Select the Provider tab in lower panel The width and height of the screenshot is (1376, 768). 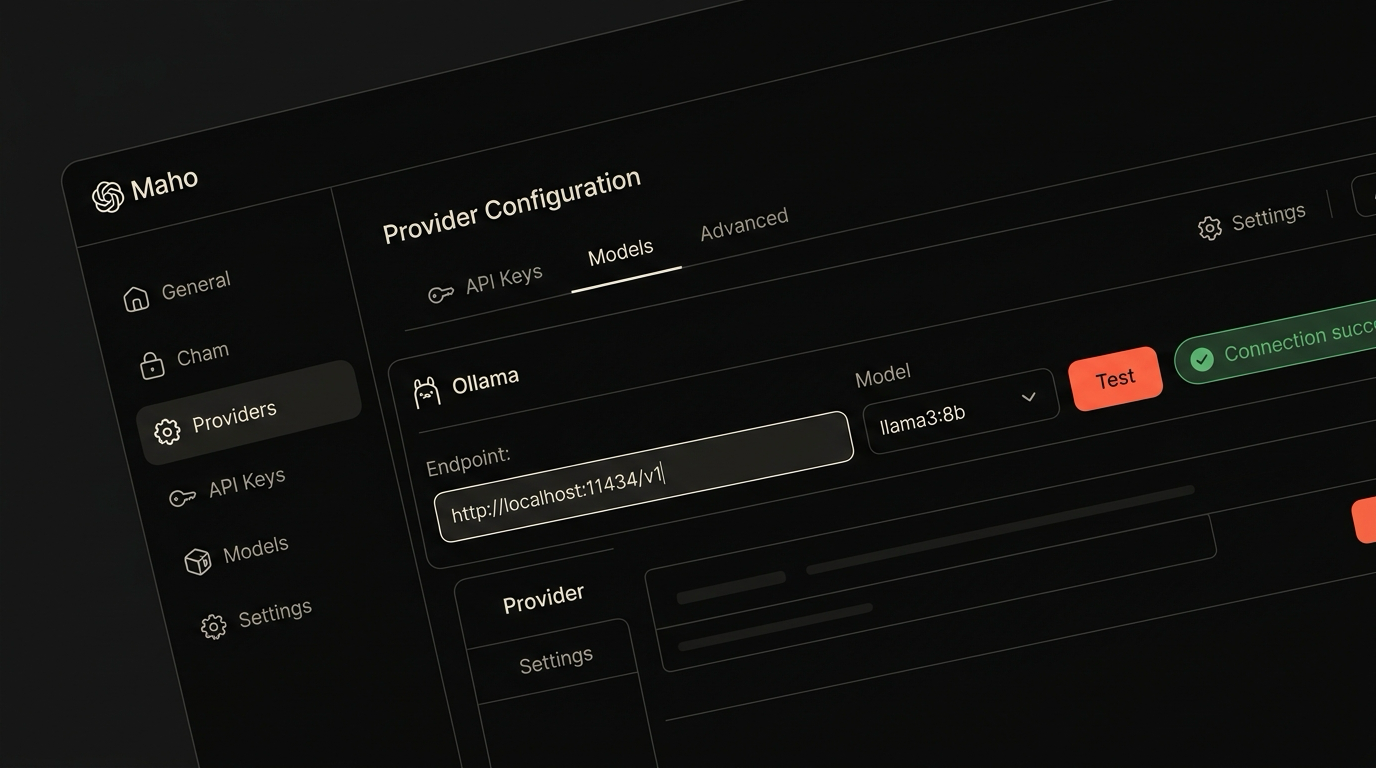coord(543,600)
